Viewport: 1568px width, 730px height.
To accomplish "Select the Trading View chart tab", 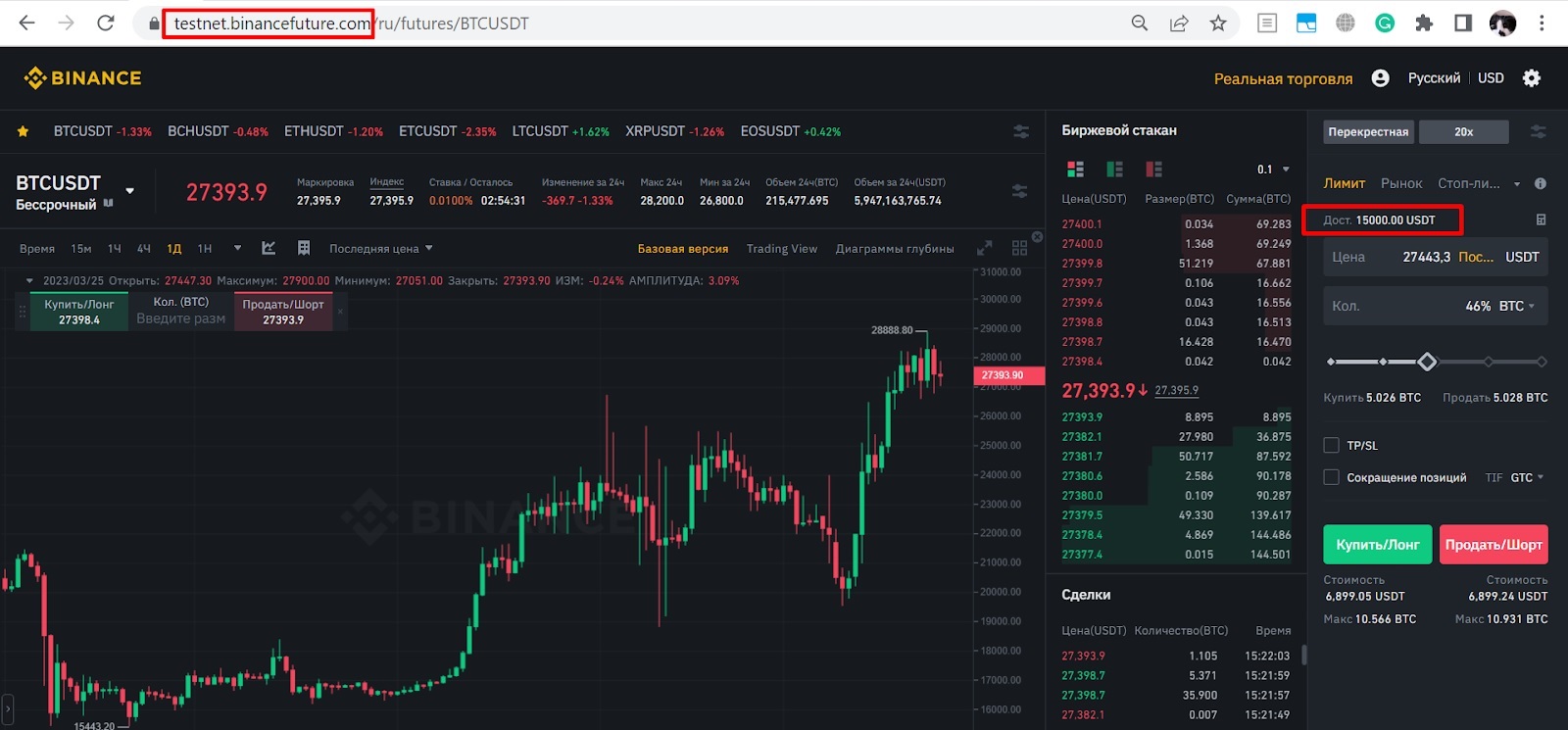I will tap(781, 249).
